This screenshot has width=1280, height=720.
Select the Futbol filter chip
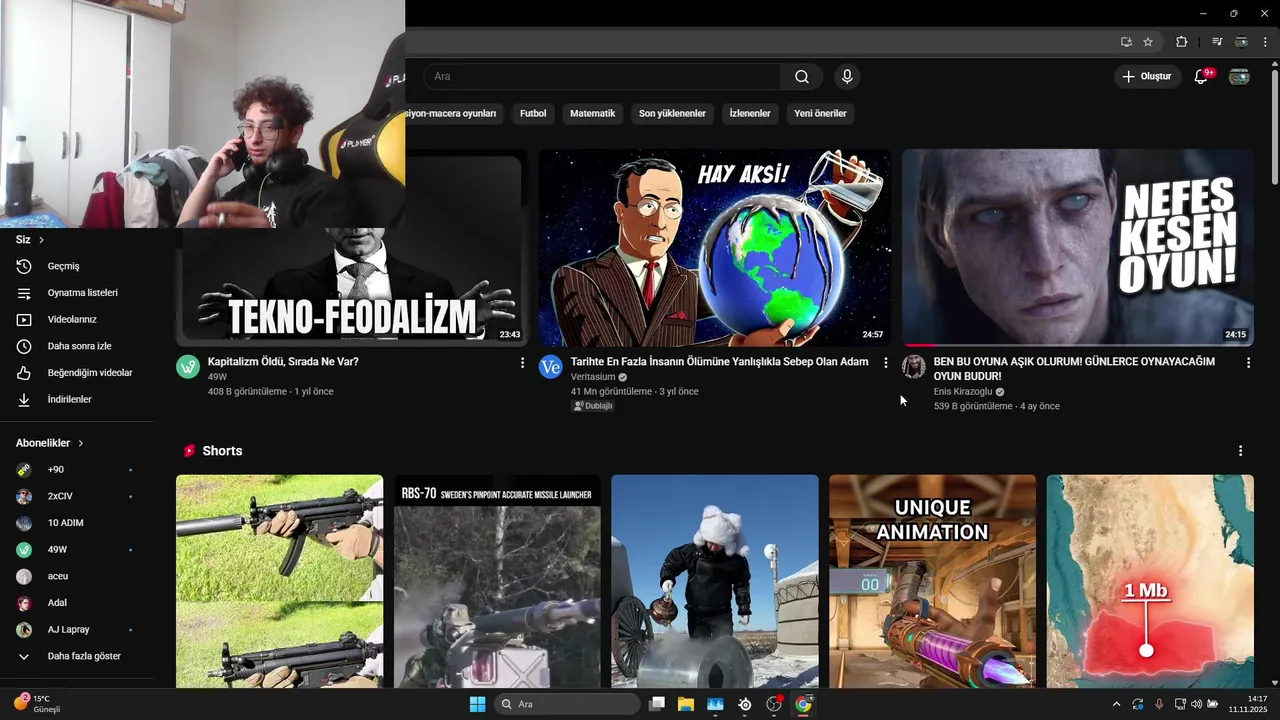click(x=533, y=114)
